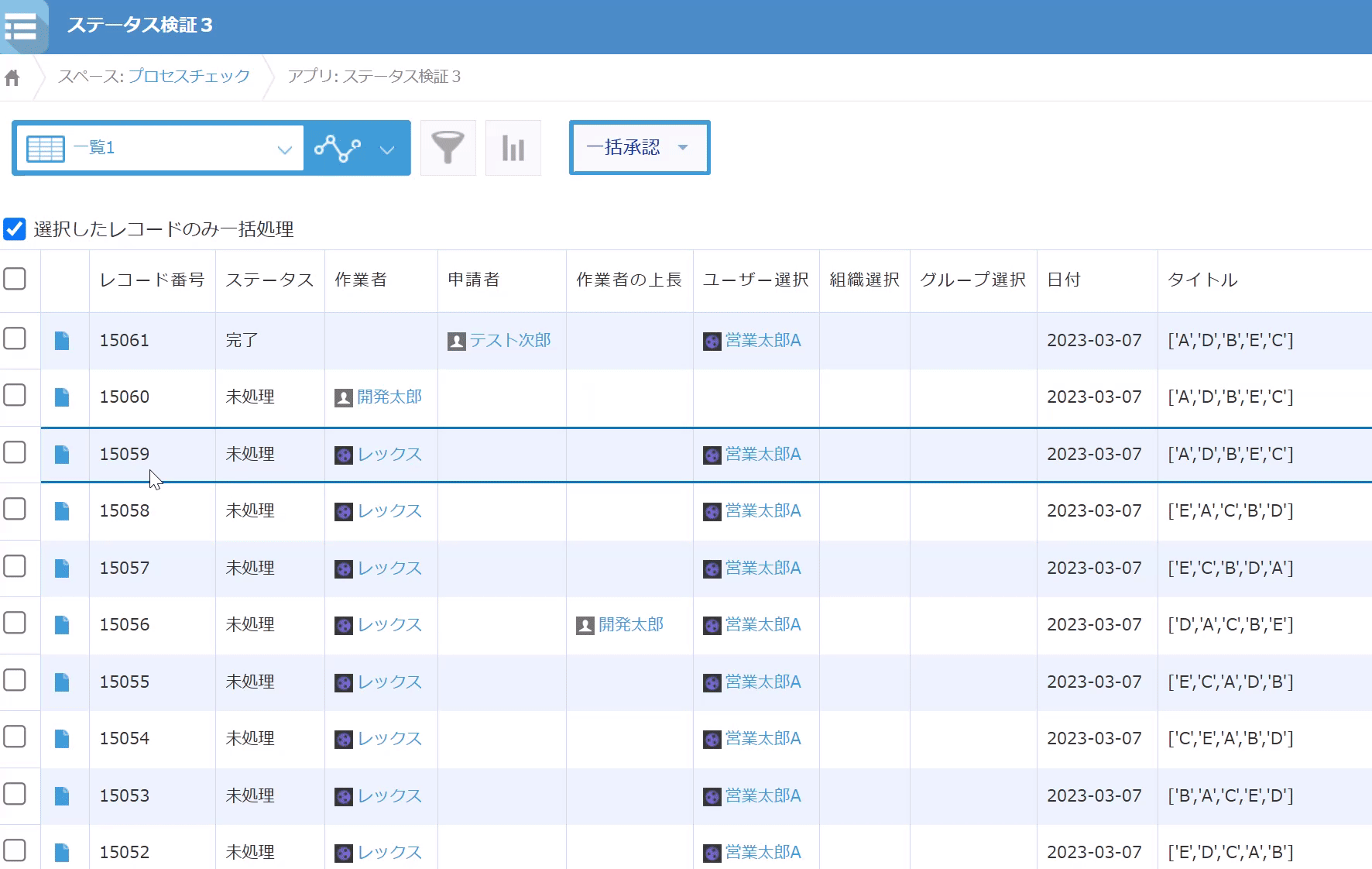Click the graph view icon
Viewport: 1372px width, 869px height.
click(338, 148)
